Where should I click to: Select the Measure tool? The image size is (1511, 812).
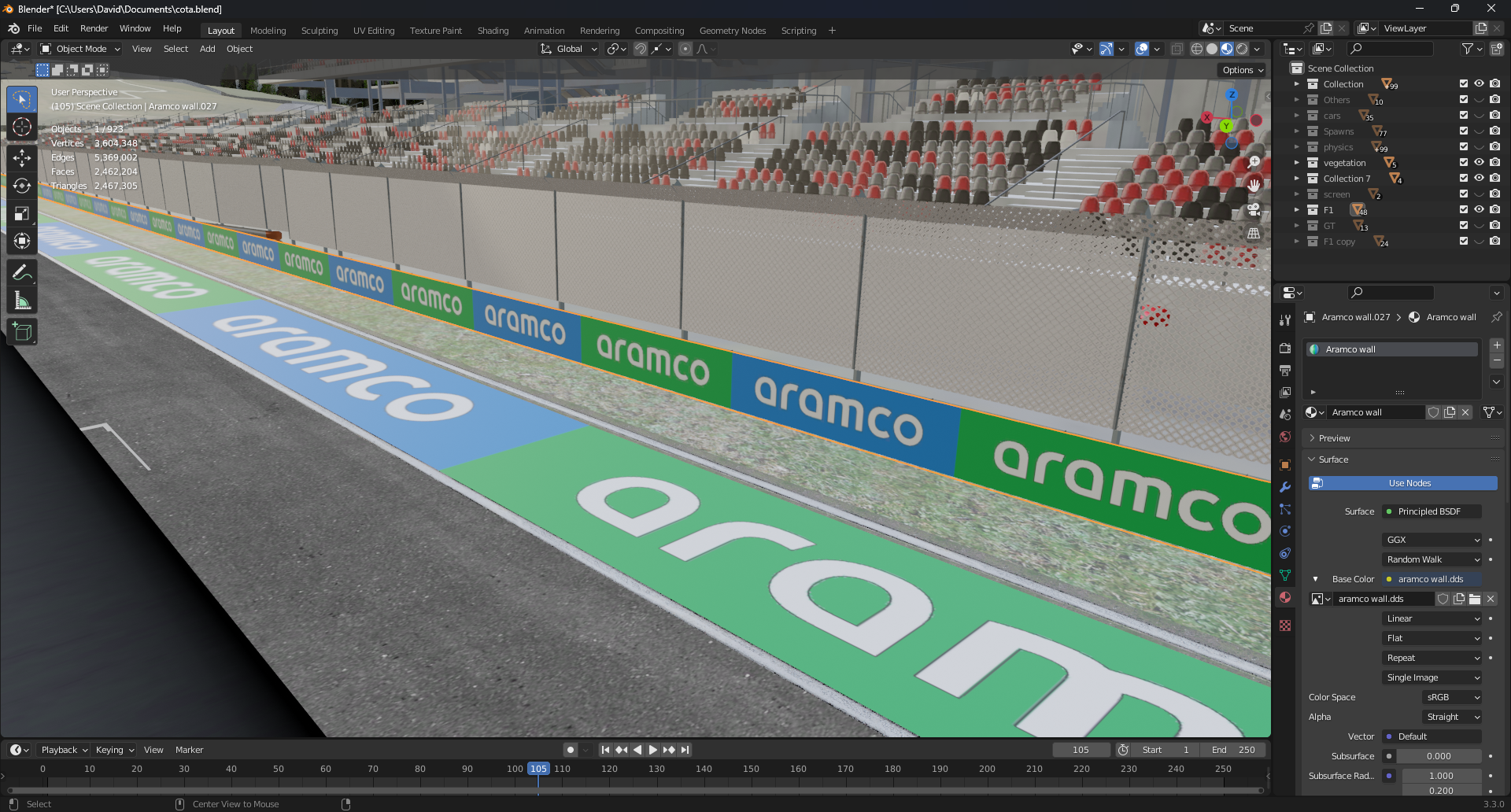click(22, 301)
